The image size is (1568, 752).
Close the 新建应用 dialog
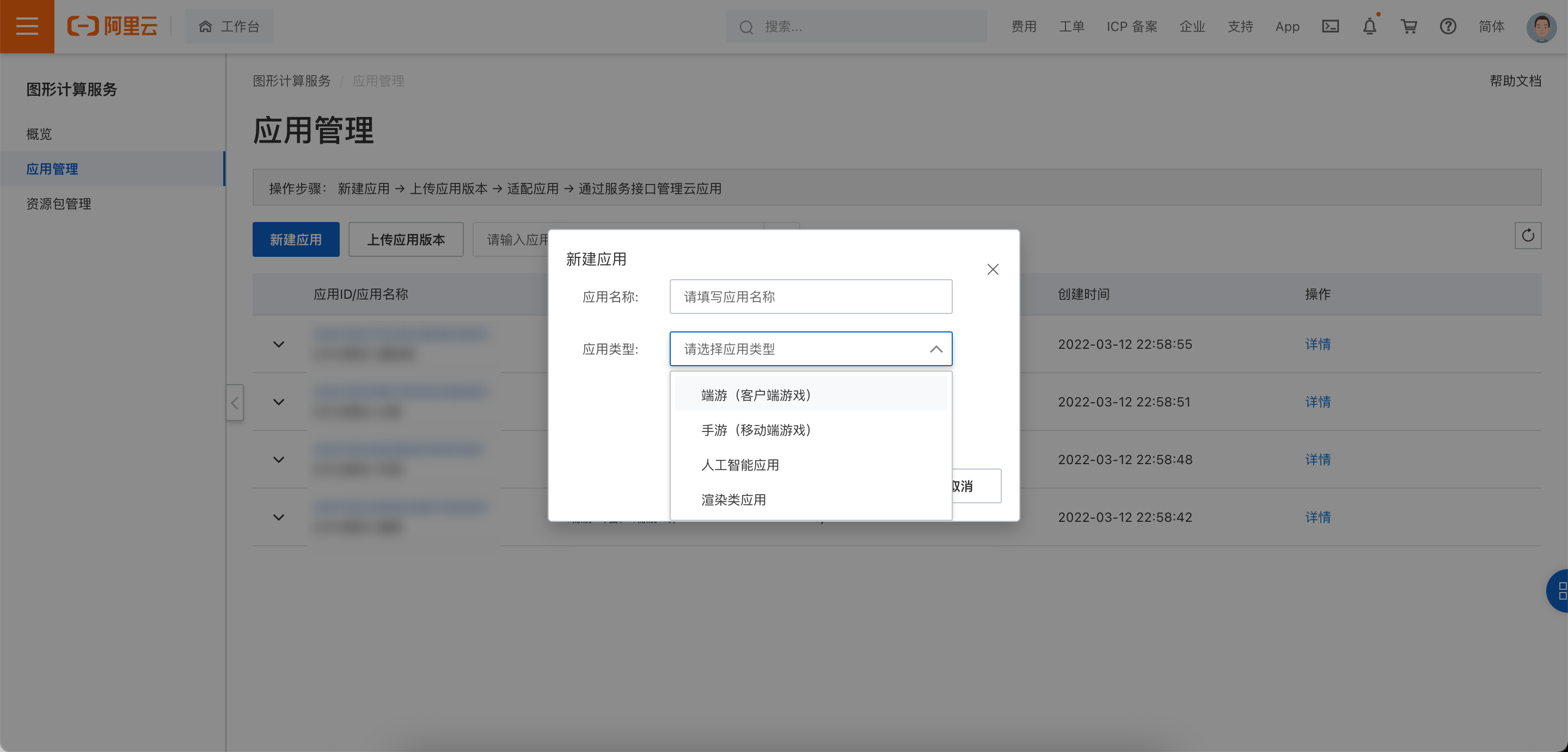[x=992, y=269]
